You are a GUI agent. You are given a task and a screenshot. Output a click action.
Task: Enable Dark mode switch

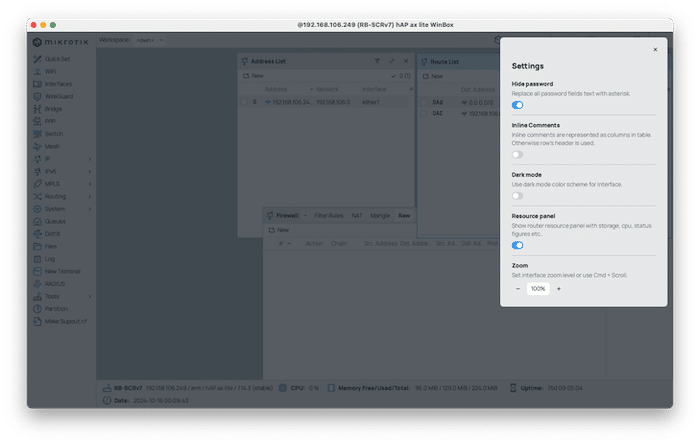click(517, 195)
